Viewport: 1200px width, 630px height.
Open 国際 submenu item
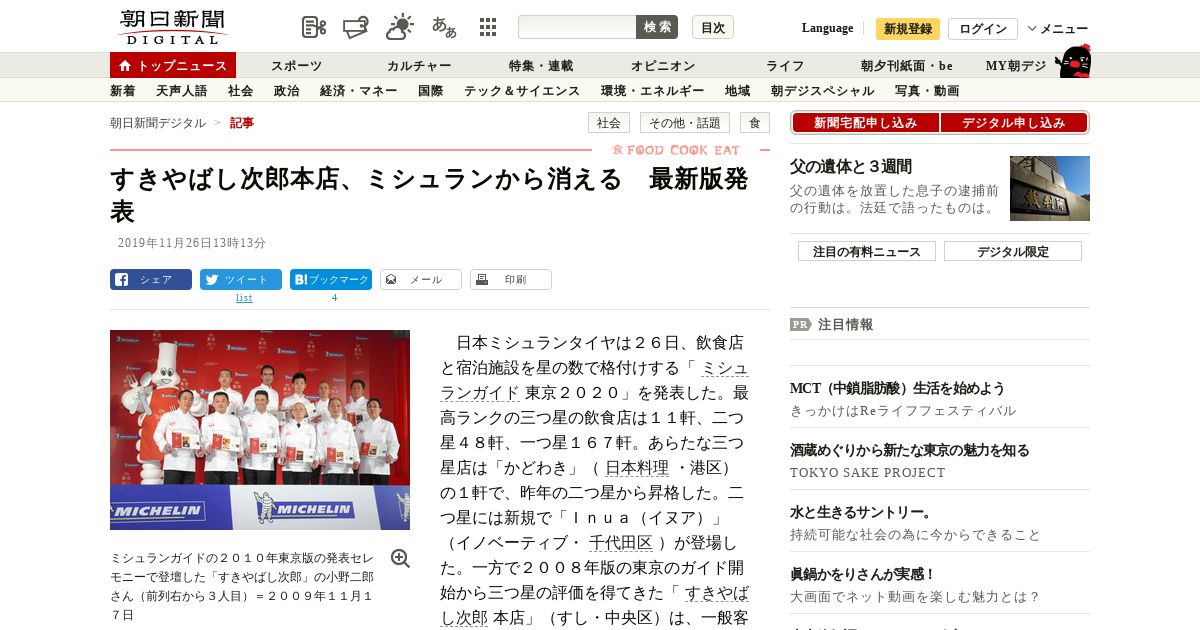[431, 91]
